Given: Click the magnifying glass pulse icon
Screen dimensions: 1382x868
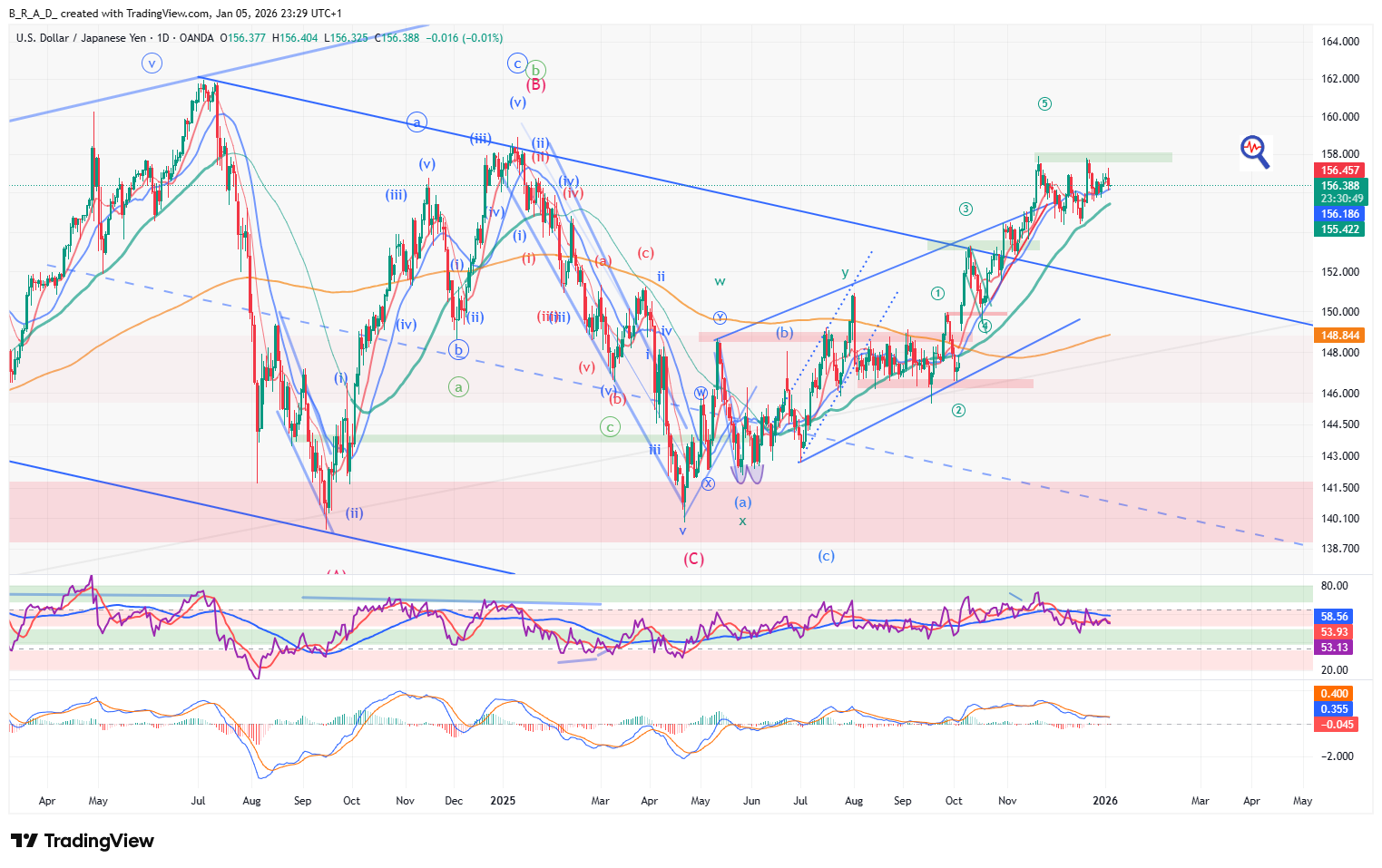Looking at the screenshot, I should click(x=1255, y=151).
